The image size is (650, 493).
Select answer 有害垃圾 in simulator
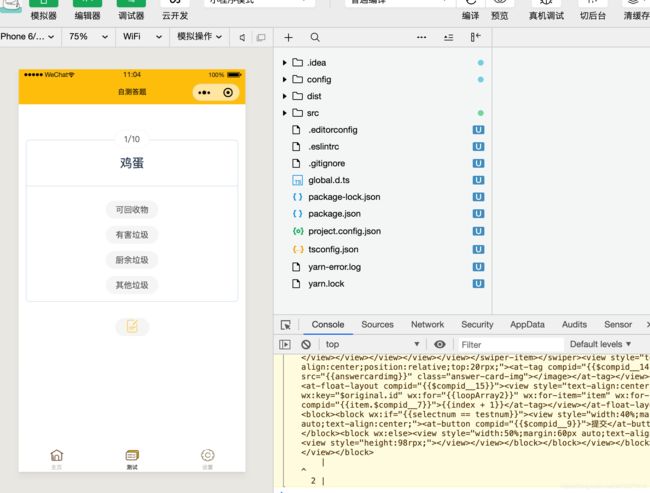pos(132,235)
